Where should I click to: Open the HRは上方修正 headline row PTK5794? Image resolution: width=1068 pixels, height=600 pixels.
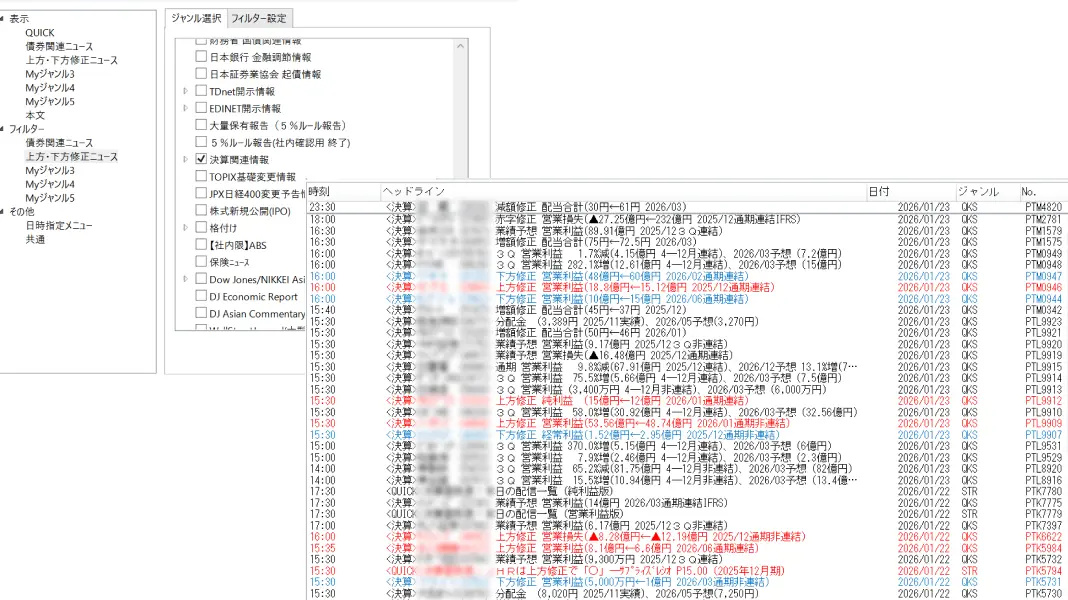click(x=687, y=571)
